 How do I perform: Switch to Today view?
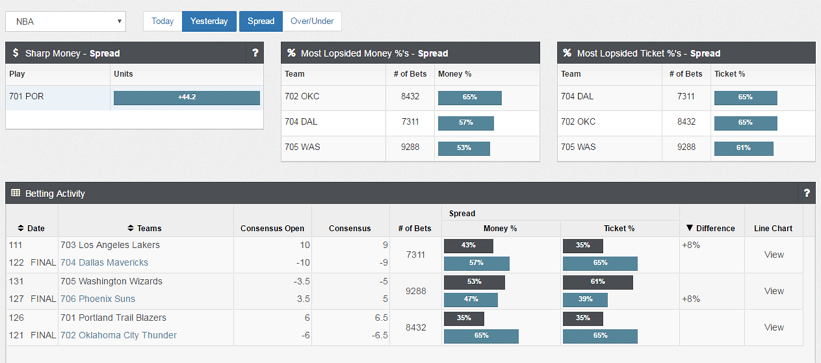[x=163, y=21]
